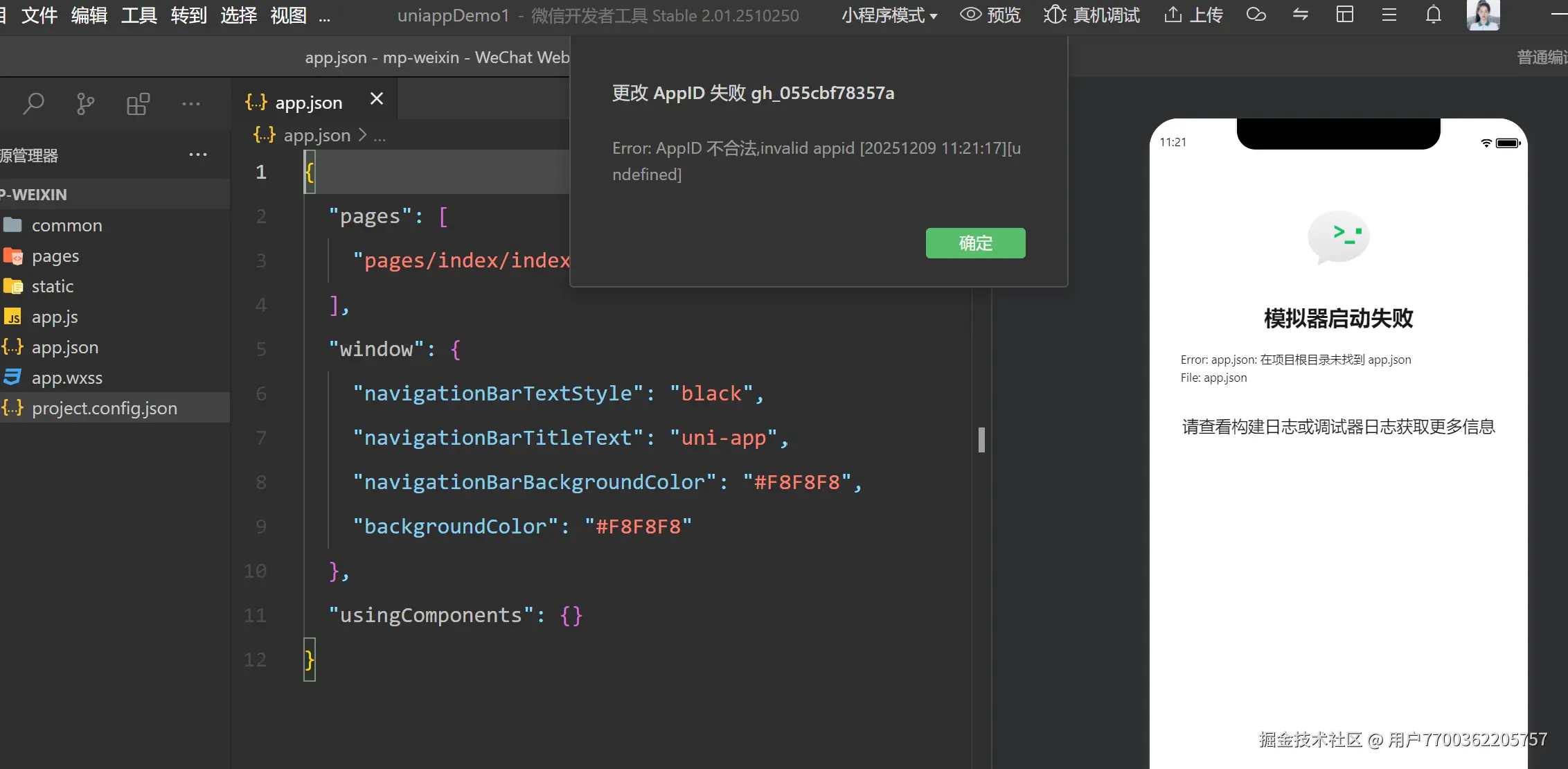Click the switch arrows icon in top bar
This screenshot has height=769, width=1568.
coord(1300,15)
